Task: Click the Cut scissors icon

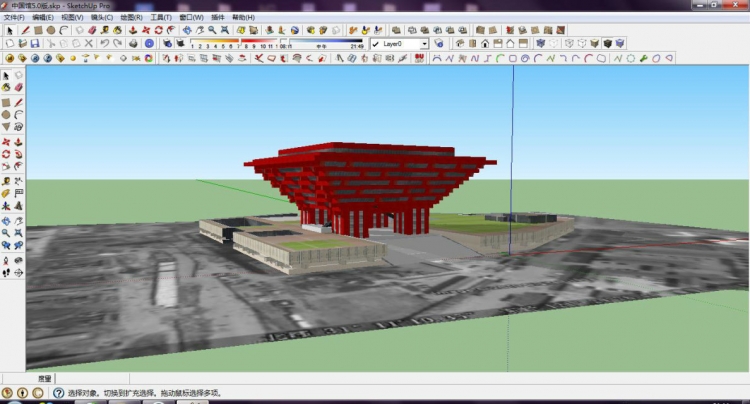Action: tap(51, 44)
